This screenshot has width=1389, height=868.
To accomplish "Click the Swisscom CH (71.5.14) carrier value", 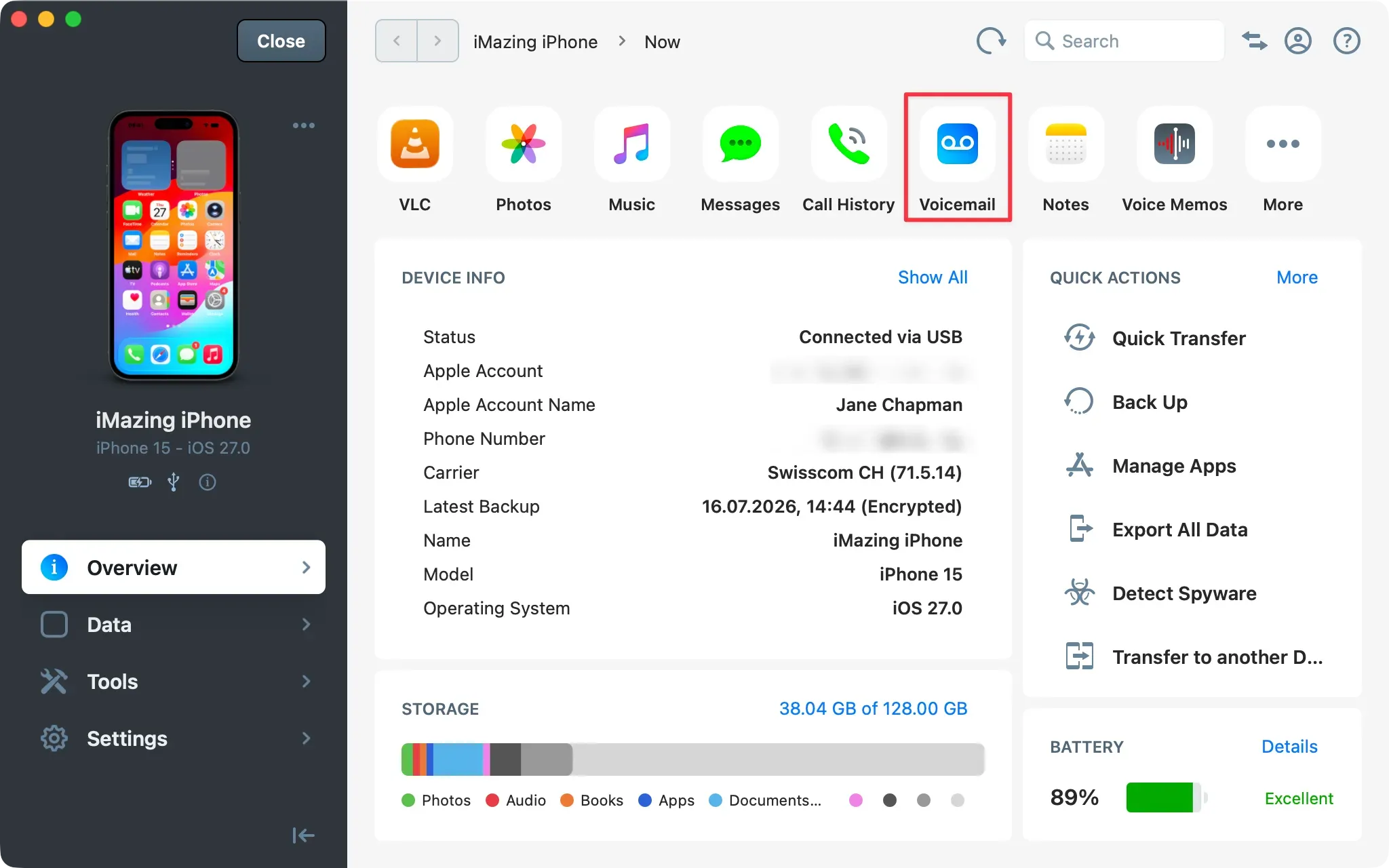I will click(864, 473).
